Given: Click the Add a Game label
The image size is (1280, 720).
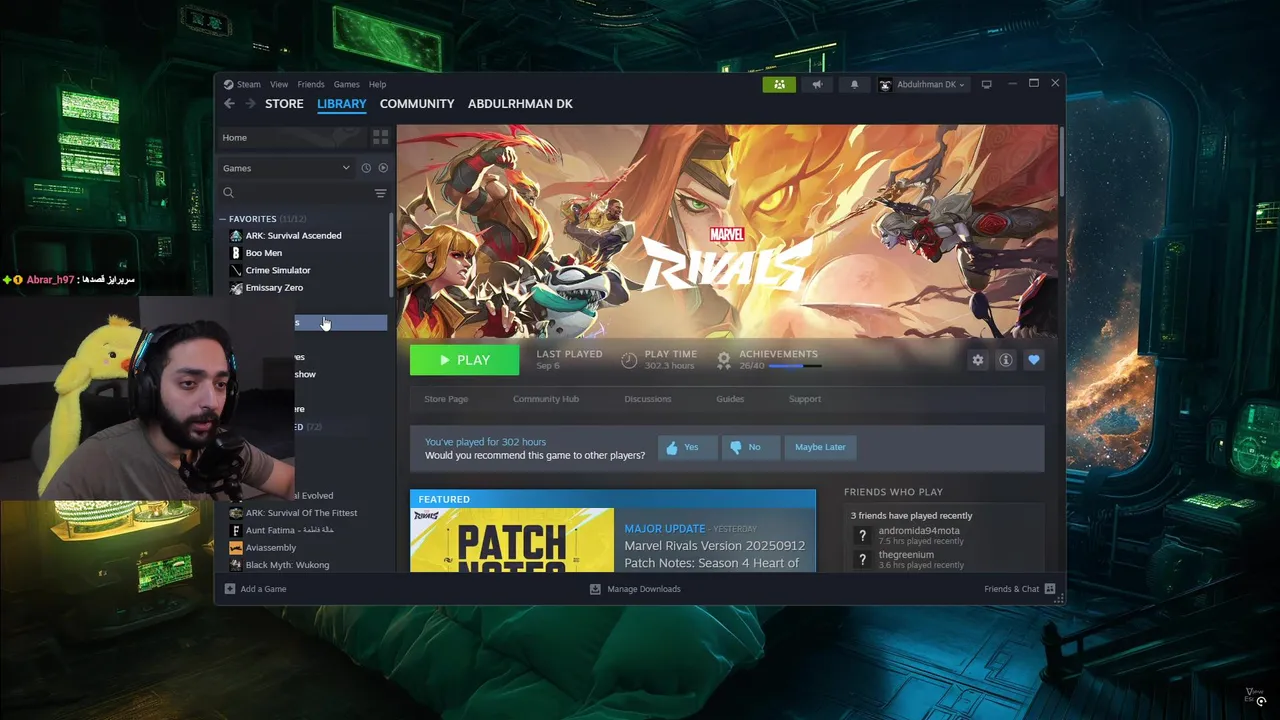Looking at the screenshot, I should coord(263,589).
